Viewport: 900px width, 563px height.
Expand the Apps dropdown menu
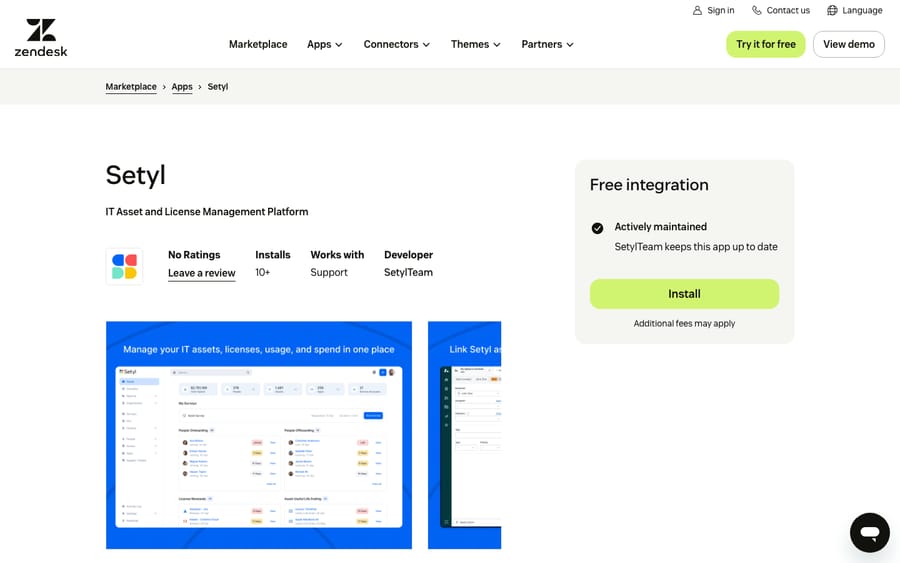[325, 44]
